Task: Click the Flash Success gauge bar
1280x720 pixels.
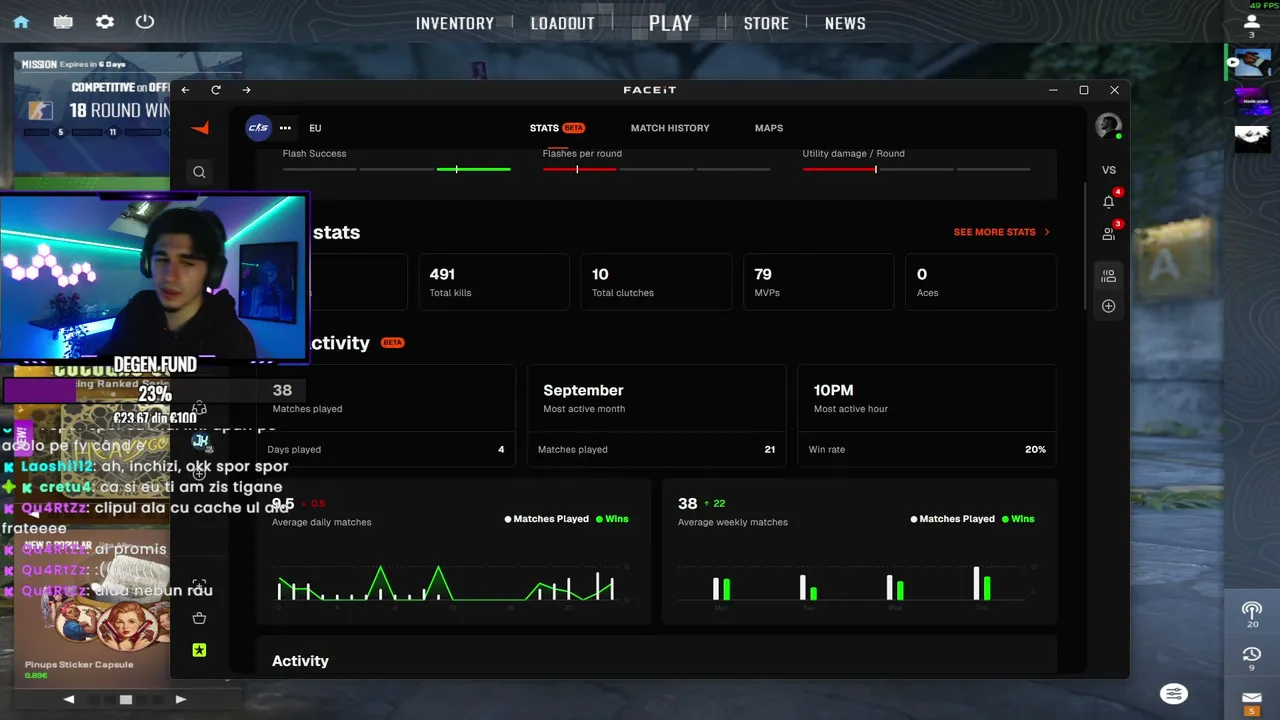Action: [397, 169]
